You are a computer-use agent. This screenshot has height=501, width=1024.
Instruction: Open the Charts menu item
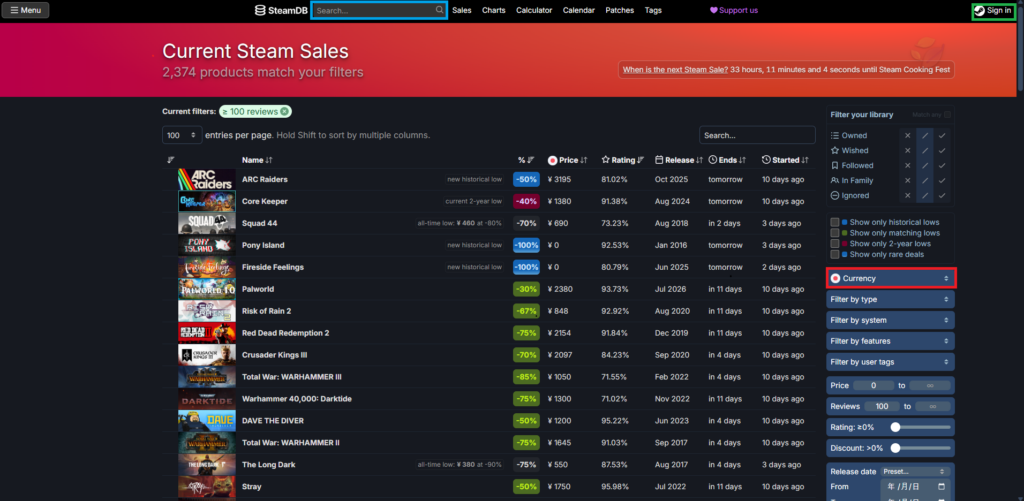click(x=494, y=10)
